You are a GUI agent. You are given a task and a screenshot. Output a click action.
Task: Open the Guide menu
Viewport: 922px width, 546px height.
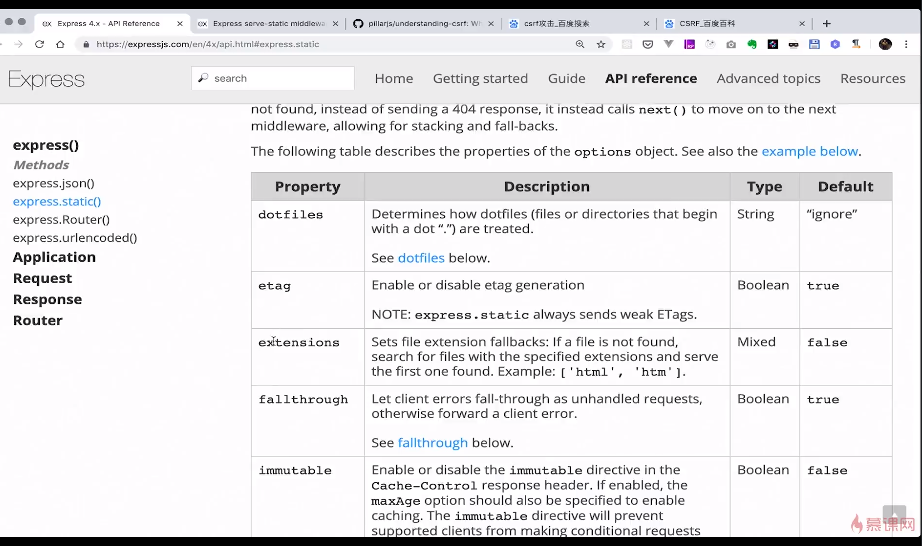coord(567,78)
